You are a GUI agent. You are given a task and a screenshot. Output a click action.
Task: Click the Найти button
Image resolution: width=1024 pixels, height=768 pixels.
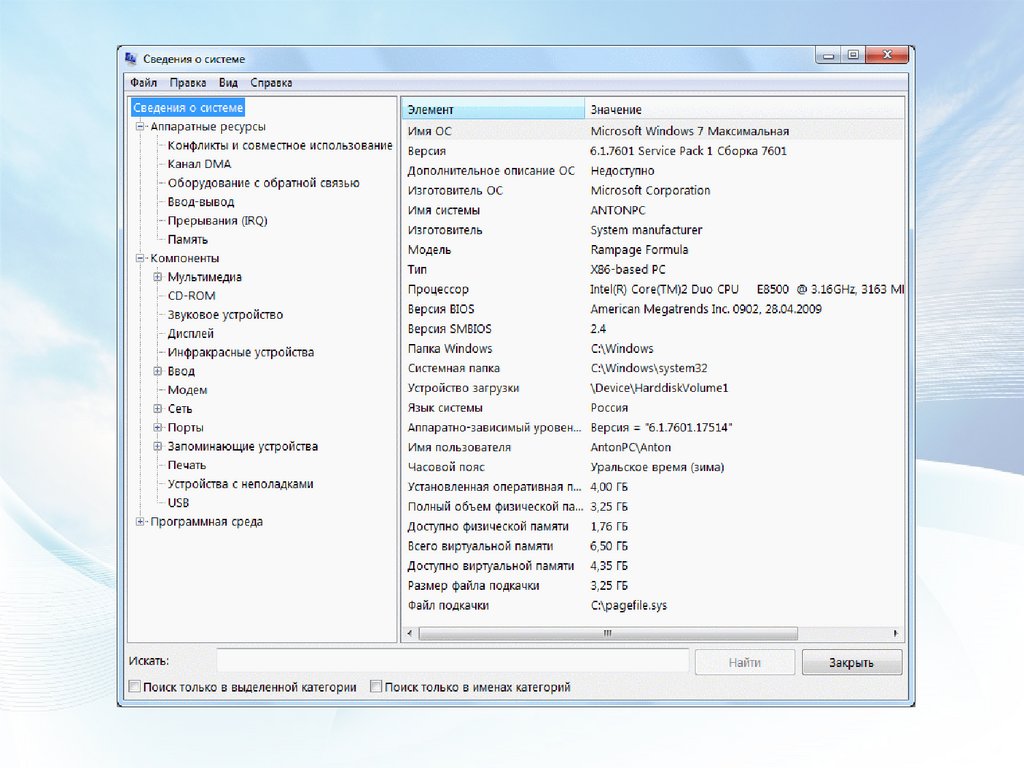(x=744, y=662)
